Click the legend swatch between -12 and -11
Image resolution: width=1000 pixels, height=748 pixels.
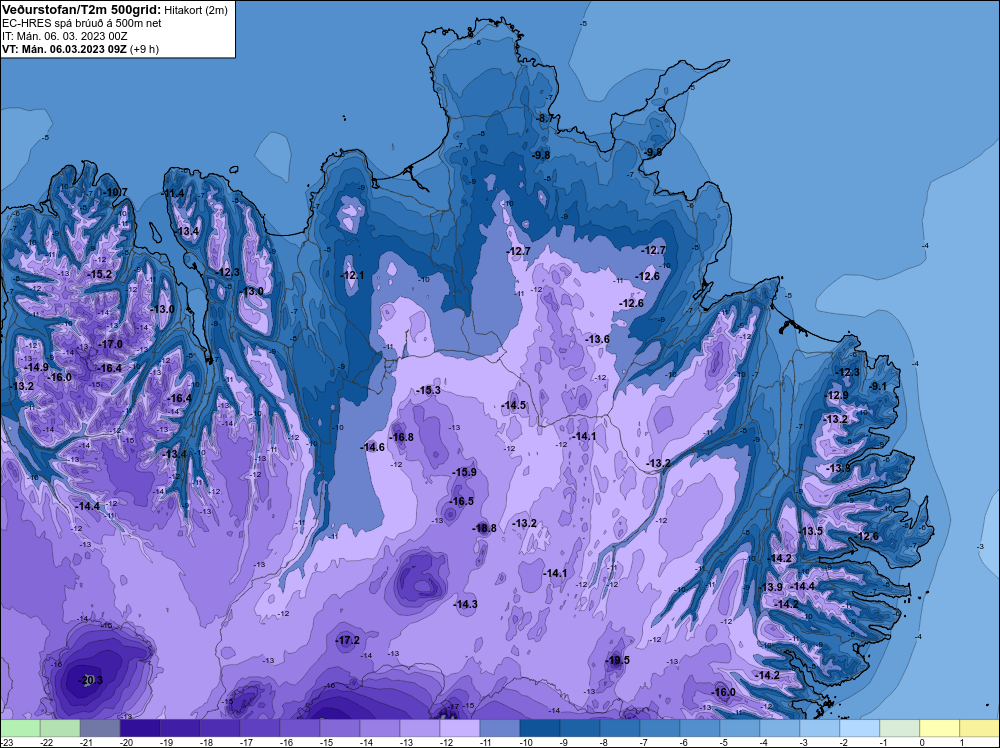[459, 728]
